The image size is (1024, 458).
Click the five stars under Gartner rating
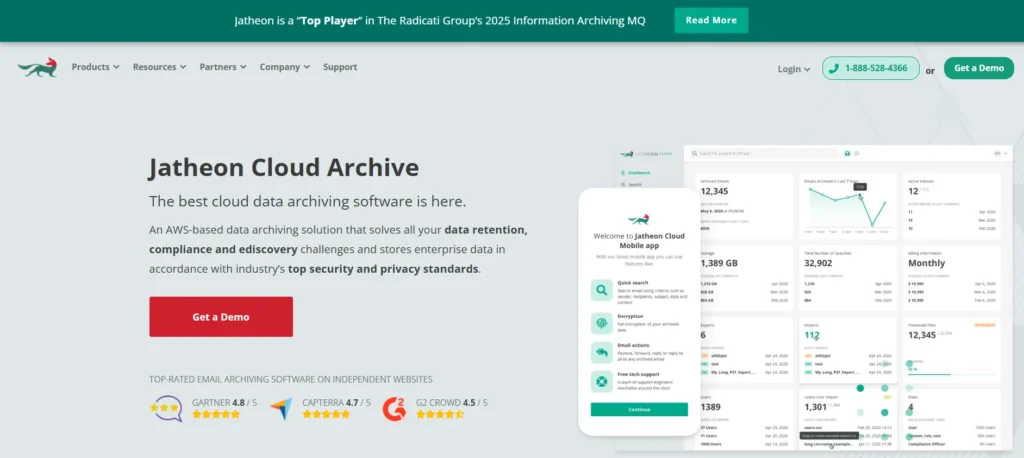tap(216, 414)
